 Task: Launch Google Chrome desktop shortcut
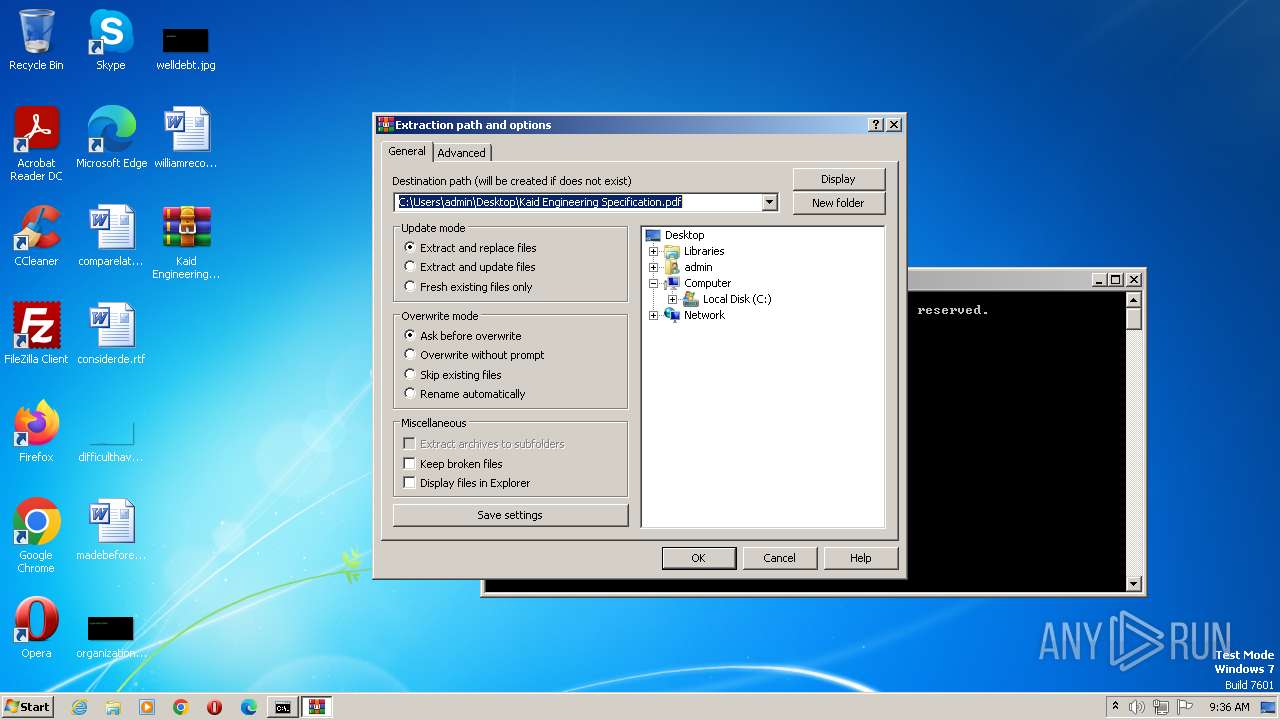coord(36,535)
